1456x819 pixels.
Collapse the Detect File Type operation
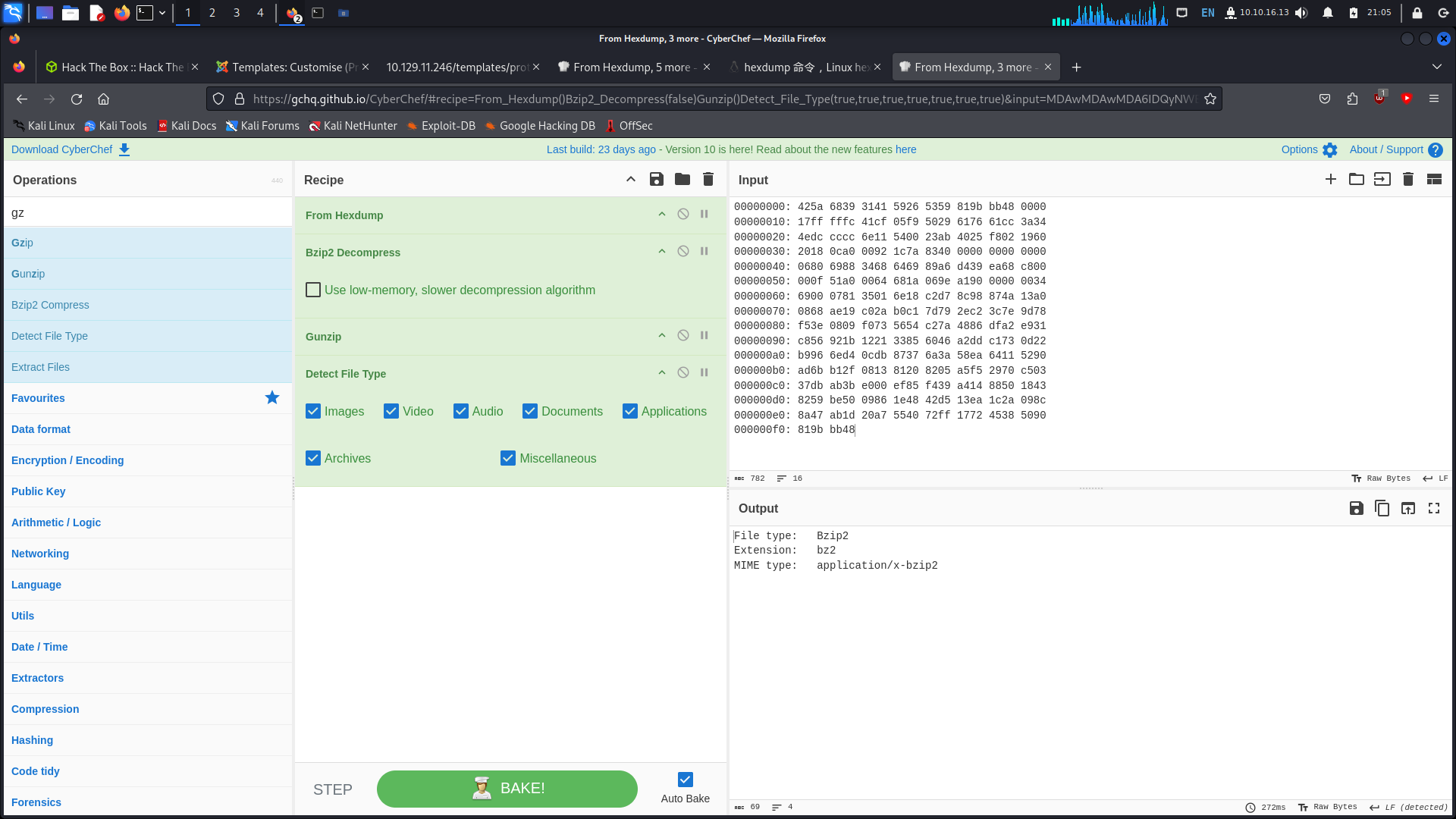662,373
